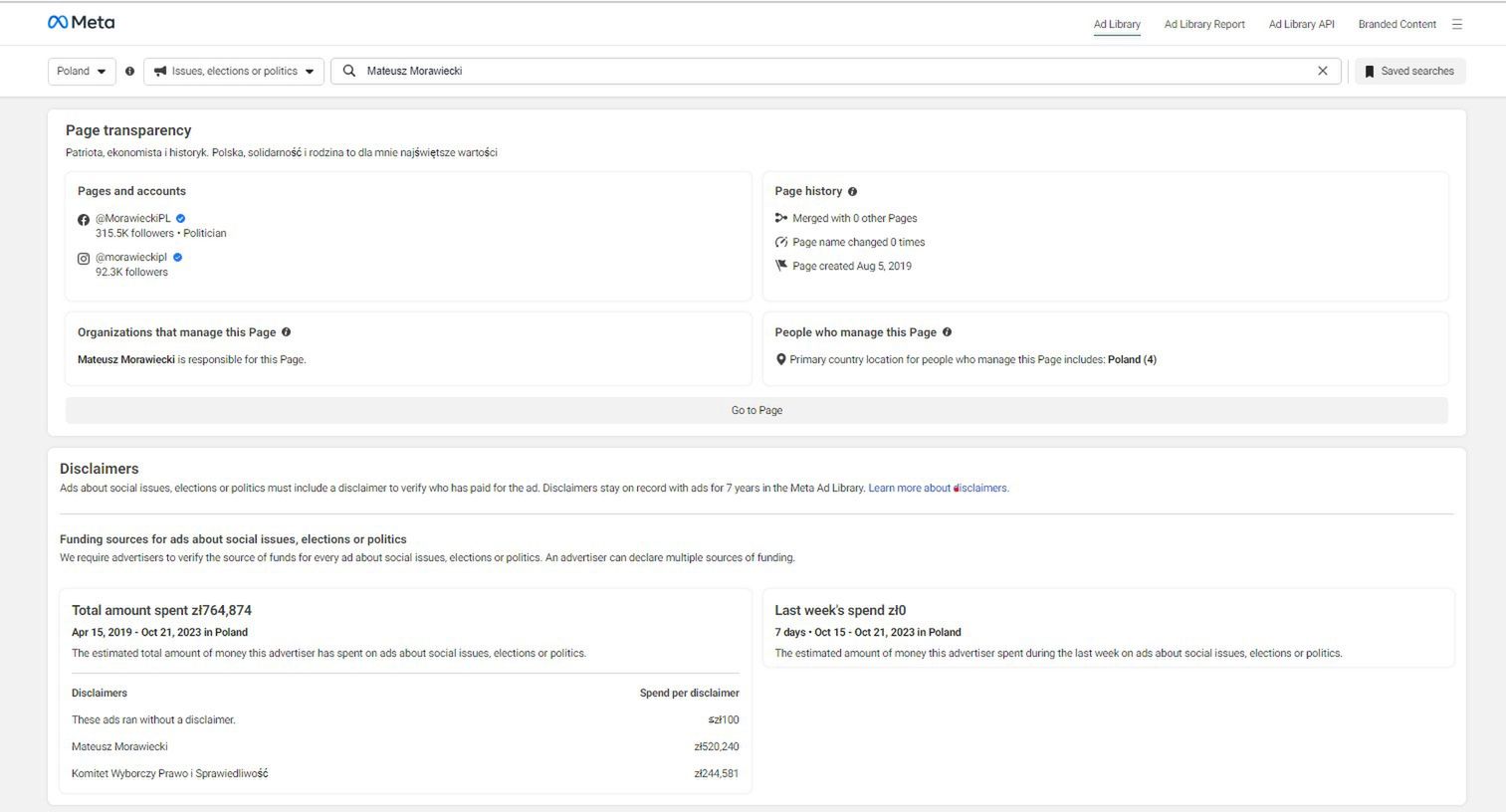Viewport: 1506px width, 812px height.
Task: Click the location pin icon
Action: coord(781,359)
